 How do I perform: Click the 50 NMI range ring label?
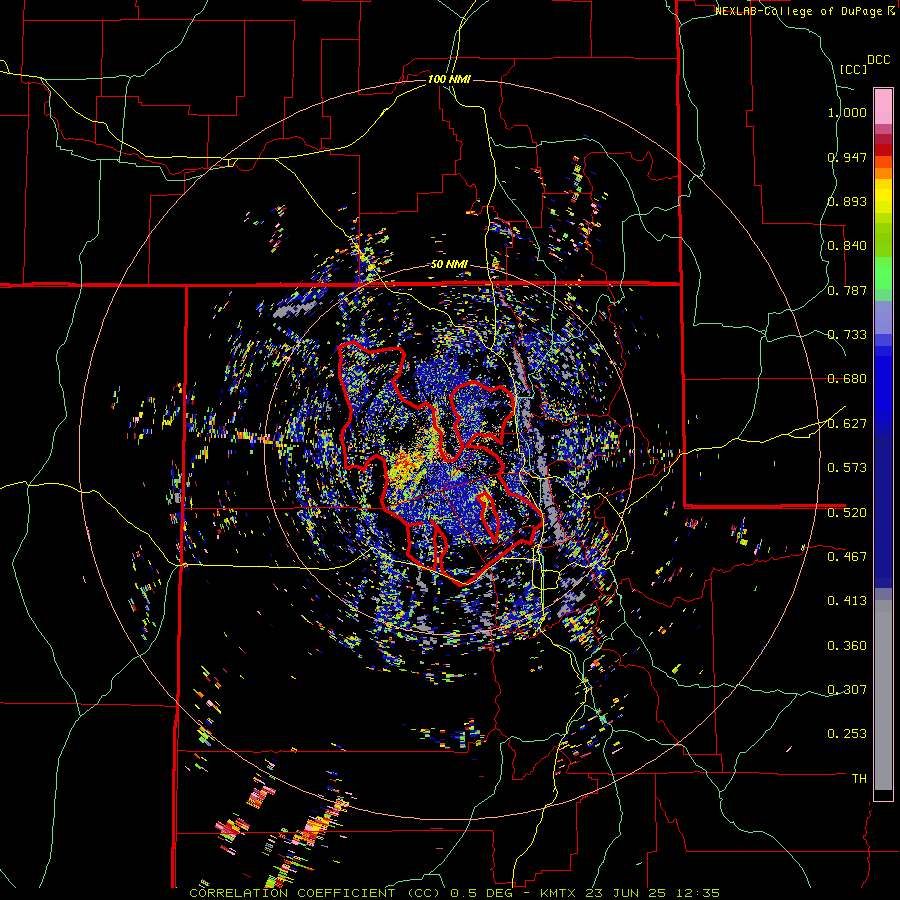tap(449, 265)
